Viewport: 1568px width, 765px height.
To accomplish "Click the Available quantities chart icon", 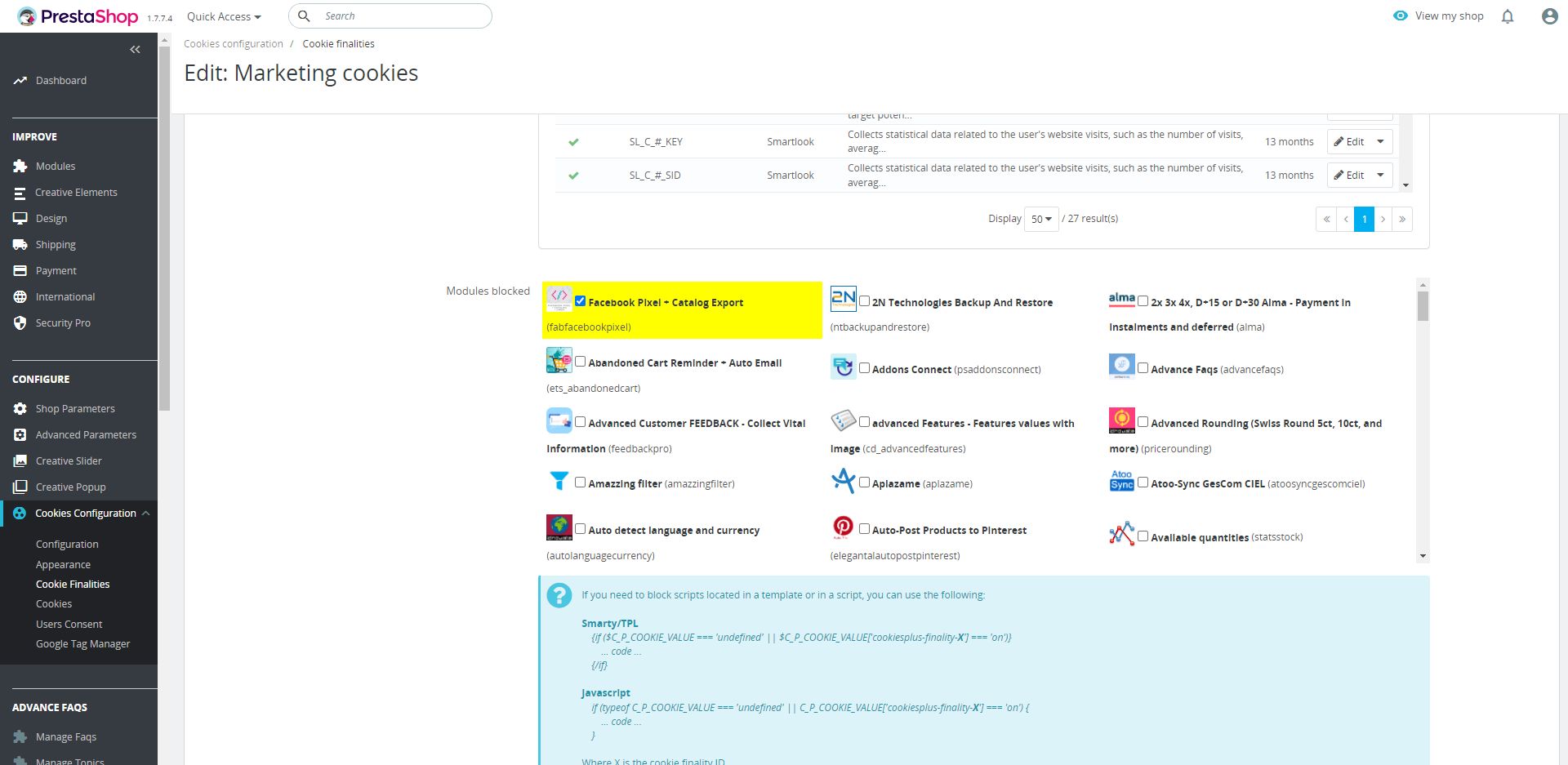I will tap(1122, 534).
